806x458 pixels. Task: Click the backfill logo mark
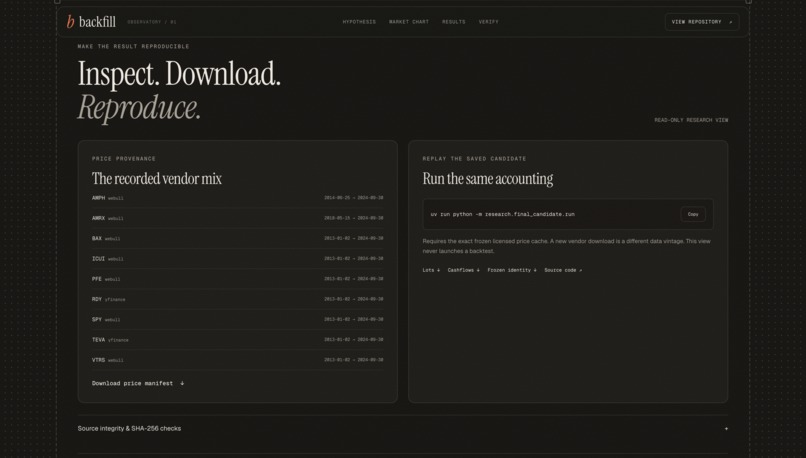click(x=70, y=22)
